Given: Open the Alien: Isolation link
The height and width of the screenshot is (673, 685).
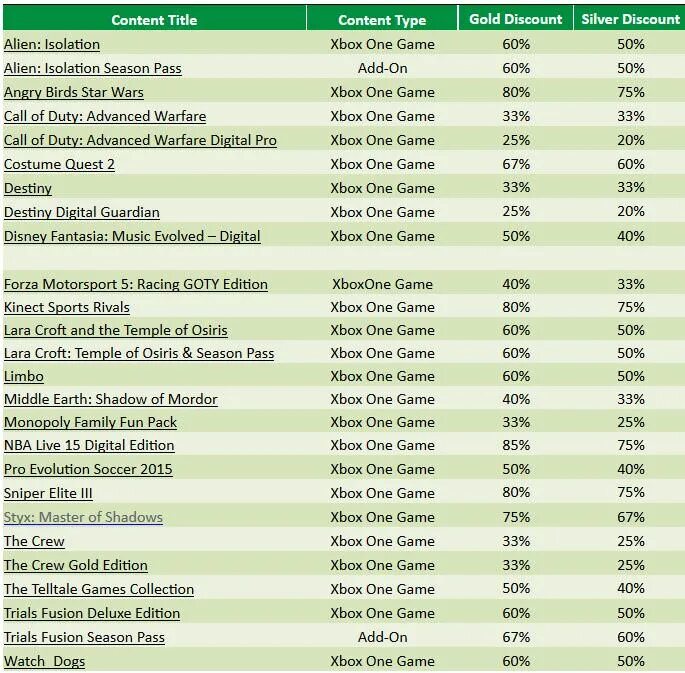Looking at the screenshot, I should click(x=52, y=44).
